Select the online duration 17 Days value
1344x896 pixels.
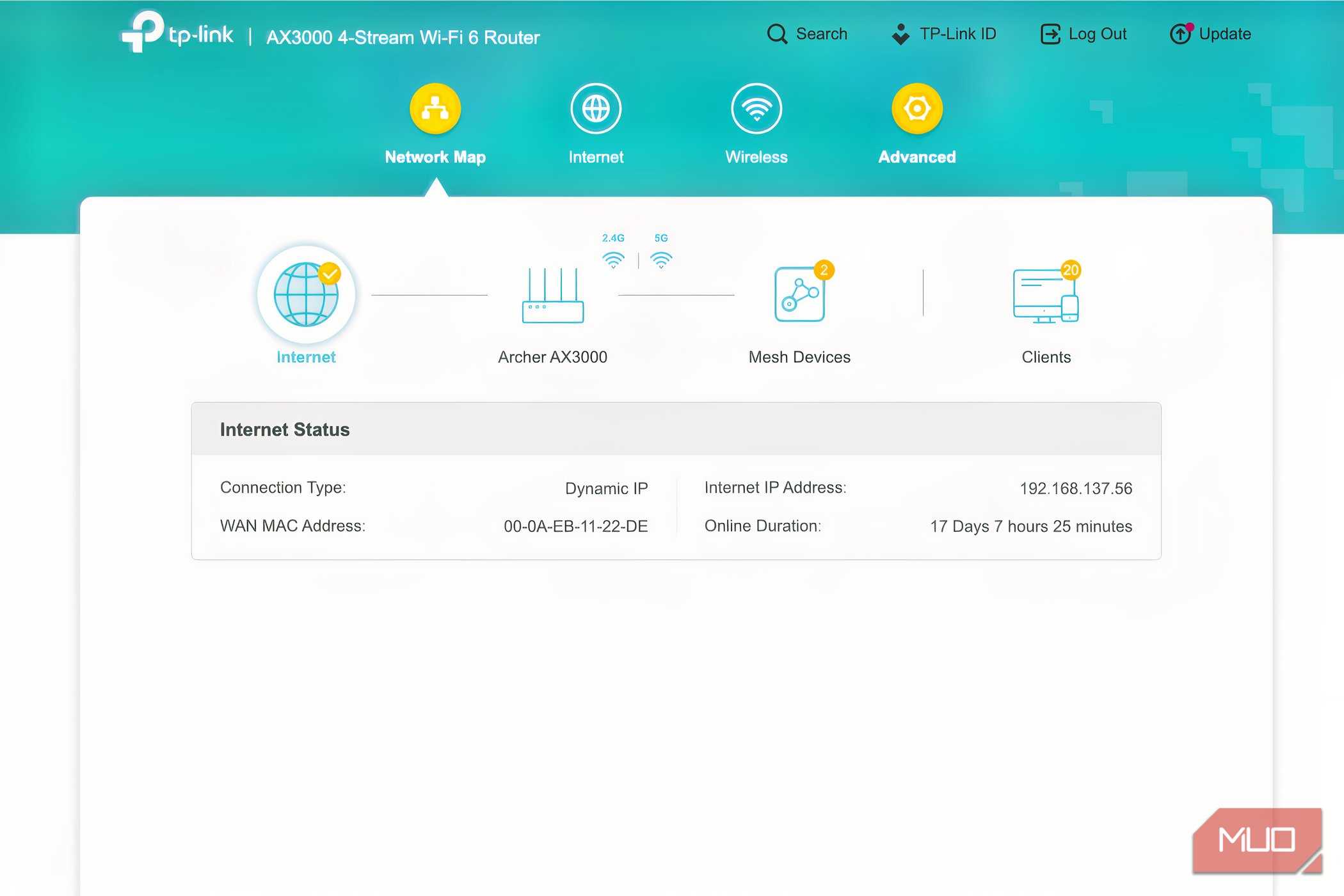coord(1031,526)
